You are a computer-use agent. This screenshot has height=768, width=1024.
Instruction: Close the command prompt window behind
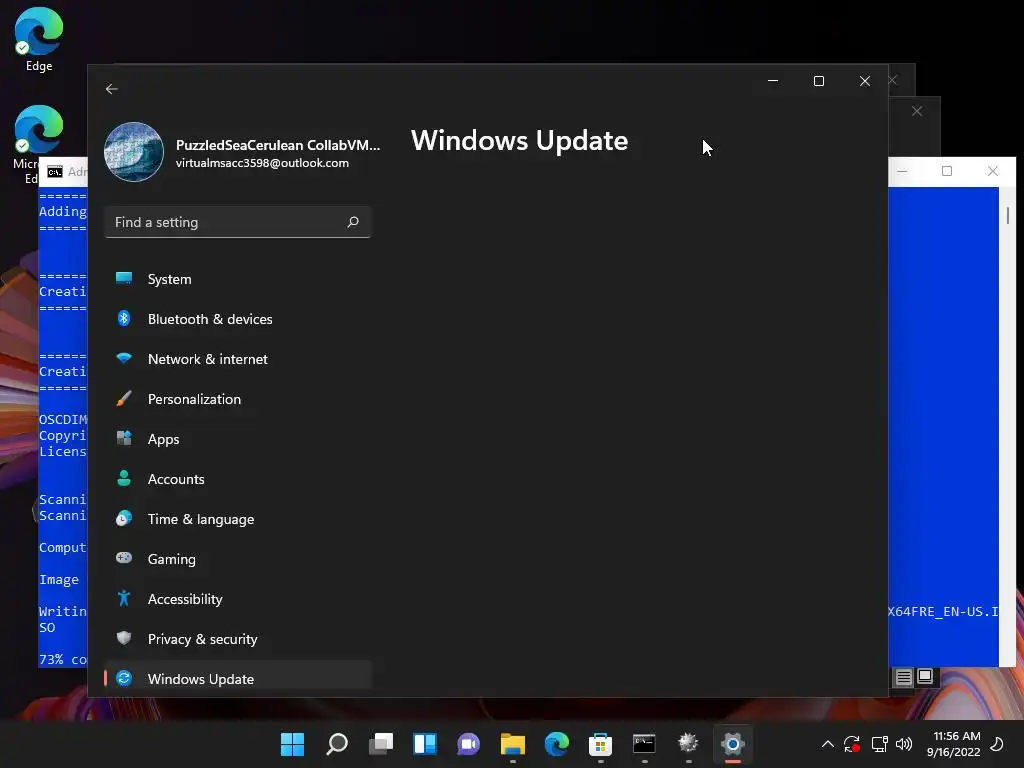coord(993,171)
